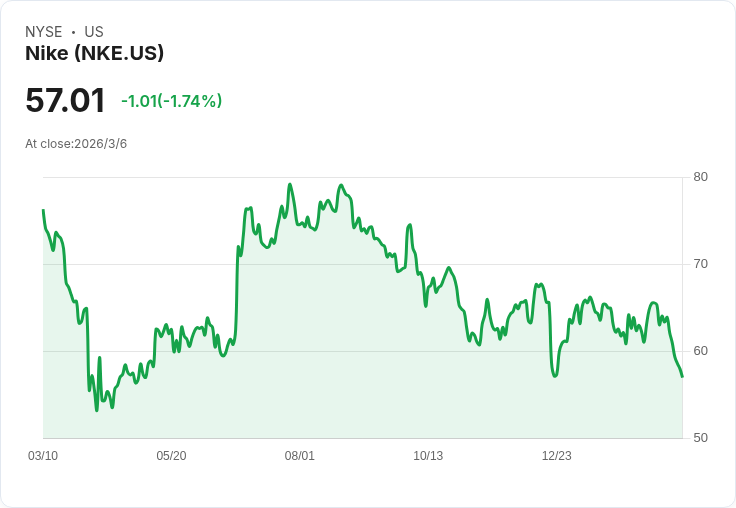This screenshot has height=508, width=736.
Task: Click the 70 label on the price axis
Action: (701, 264)
